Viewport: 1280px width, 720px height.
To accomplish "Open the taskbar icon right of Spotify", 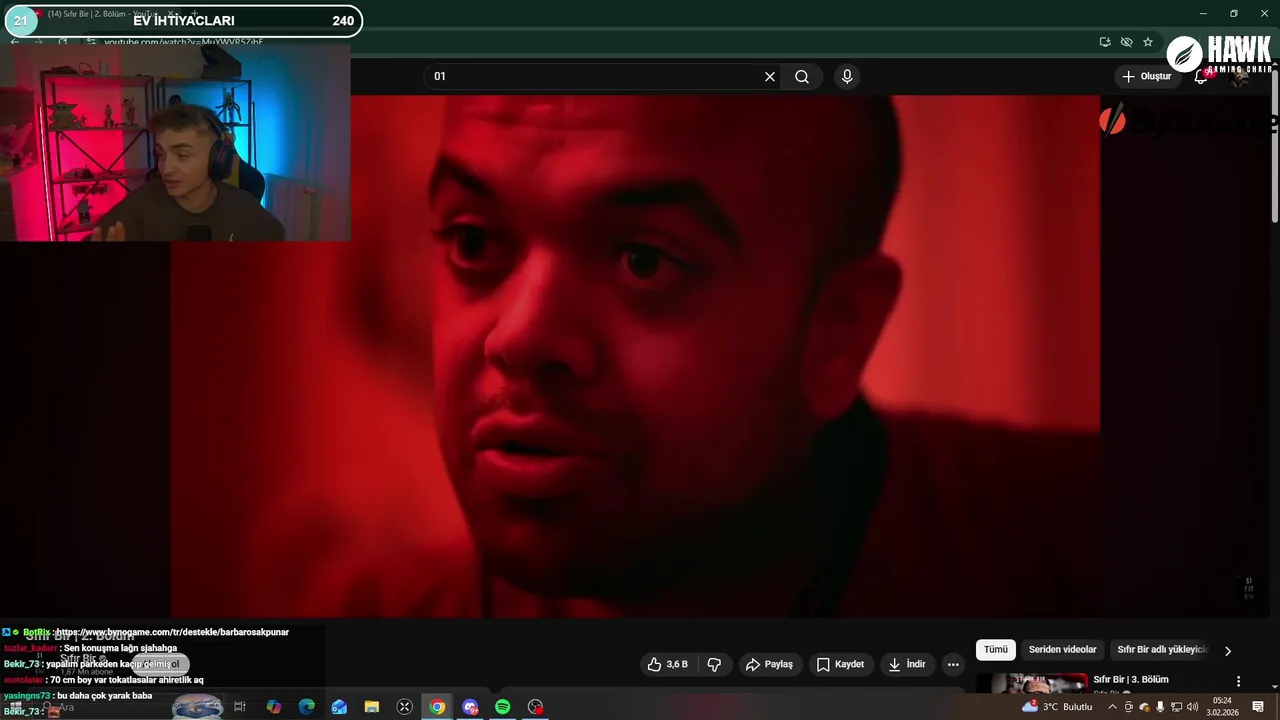I will [x=536, y=707].
